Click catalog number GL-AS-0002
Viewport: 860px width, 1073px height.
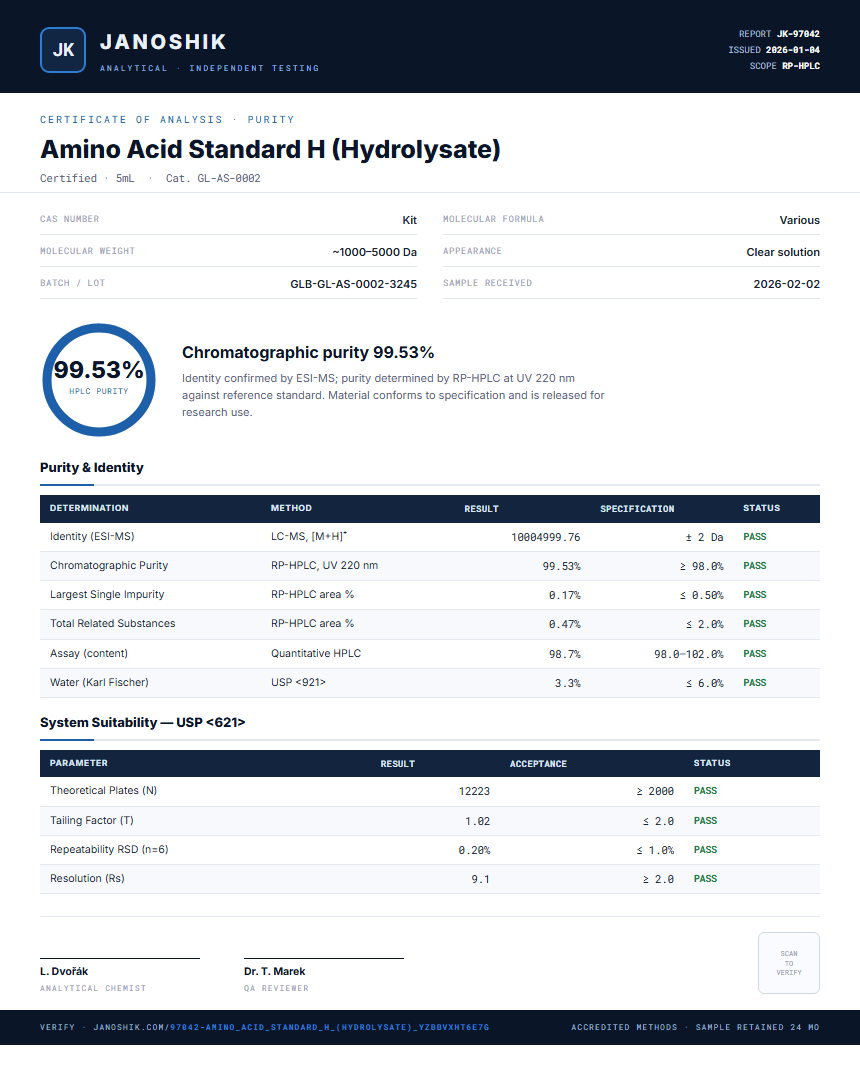229,178
